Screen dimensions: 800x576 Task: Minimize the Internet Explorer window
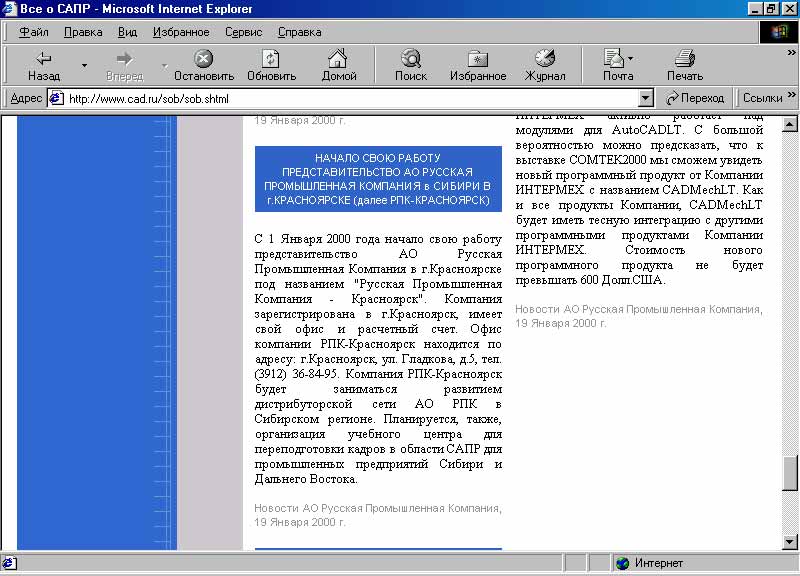point(756,9)
